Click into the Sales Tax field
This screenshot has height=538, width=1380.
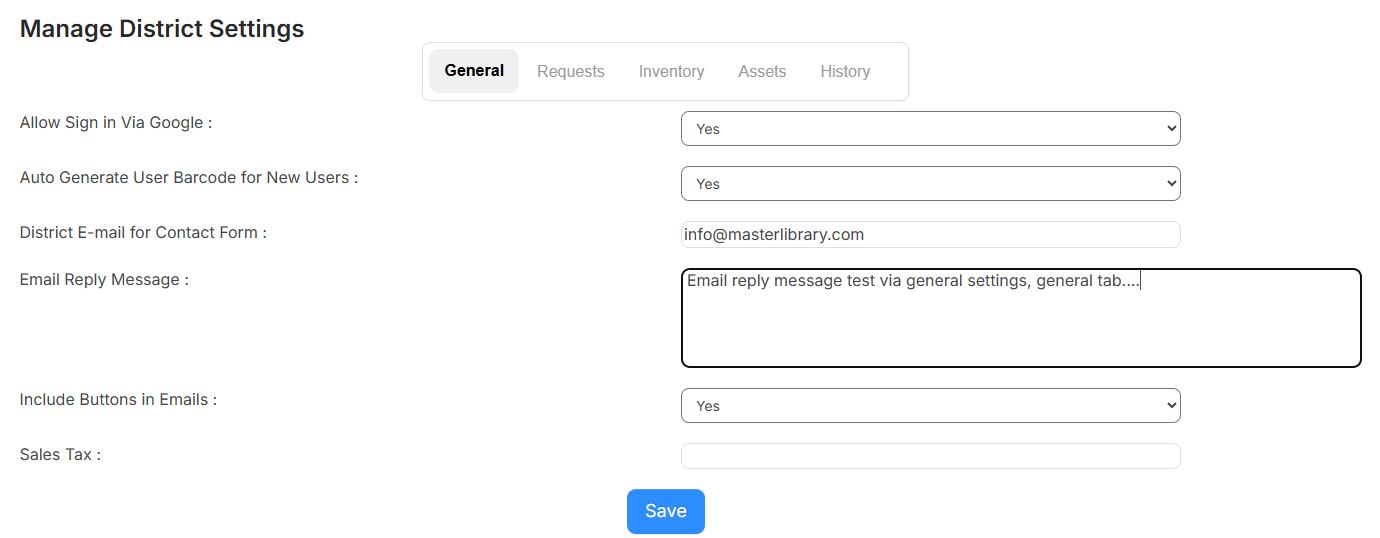pyautogui.click(x=930, y=456)
